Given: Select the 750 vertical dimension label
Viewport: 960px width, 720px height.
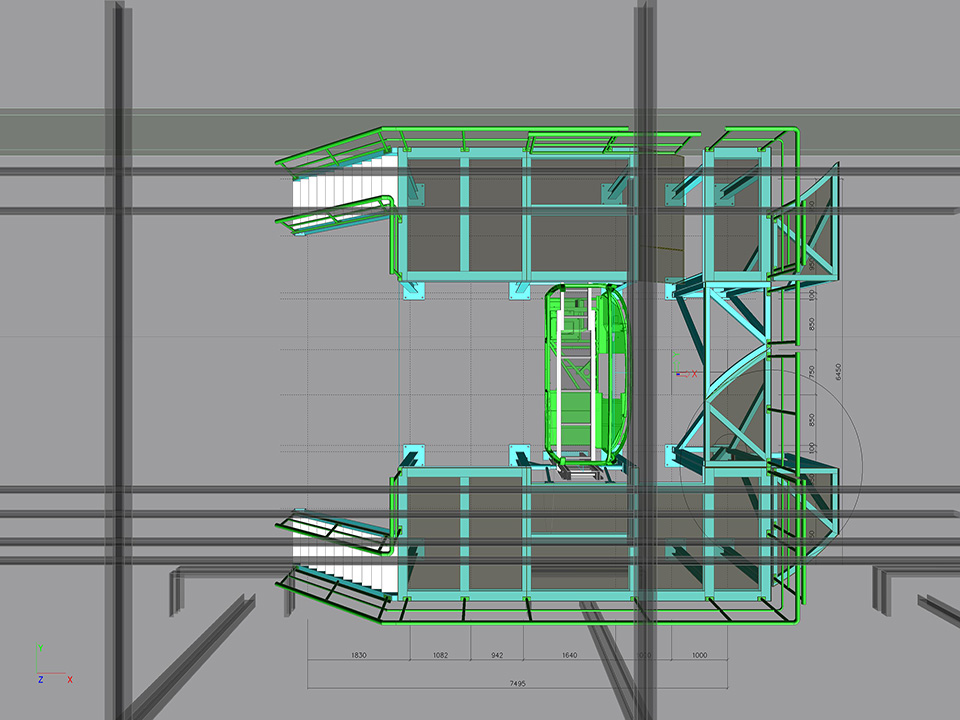Looking at the screenshot, I should 812,371.
